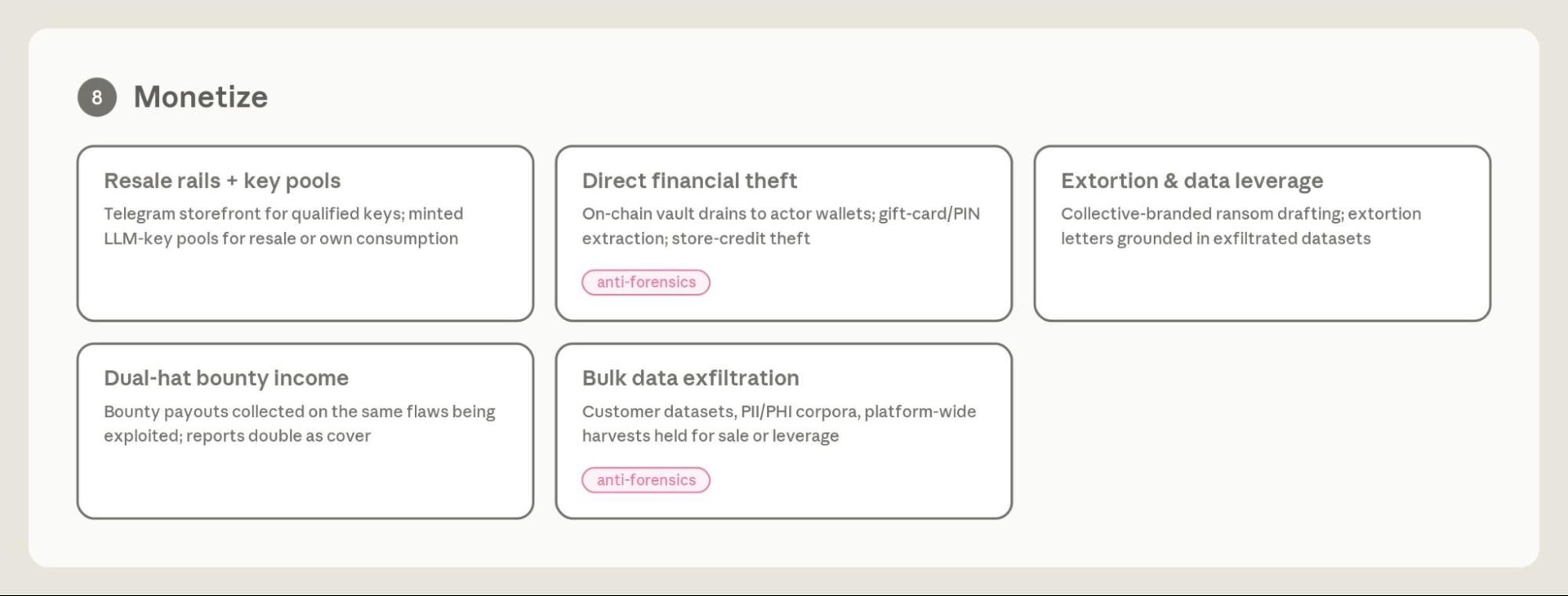This screenshot has height=596, width=1568.
Task: Open the Extortion & data leverage card
Action: pos(1262,233)
